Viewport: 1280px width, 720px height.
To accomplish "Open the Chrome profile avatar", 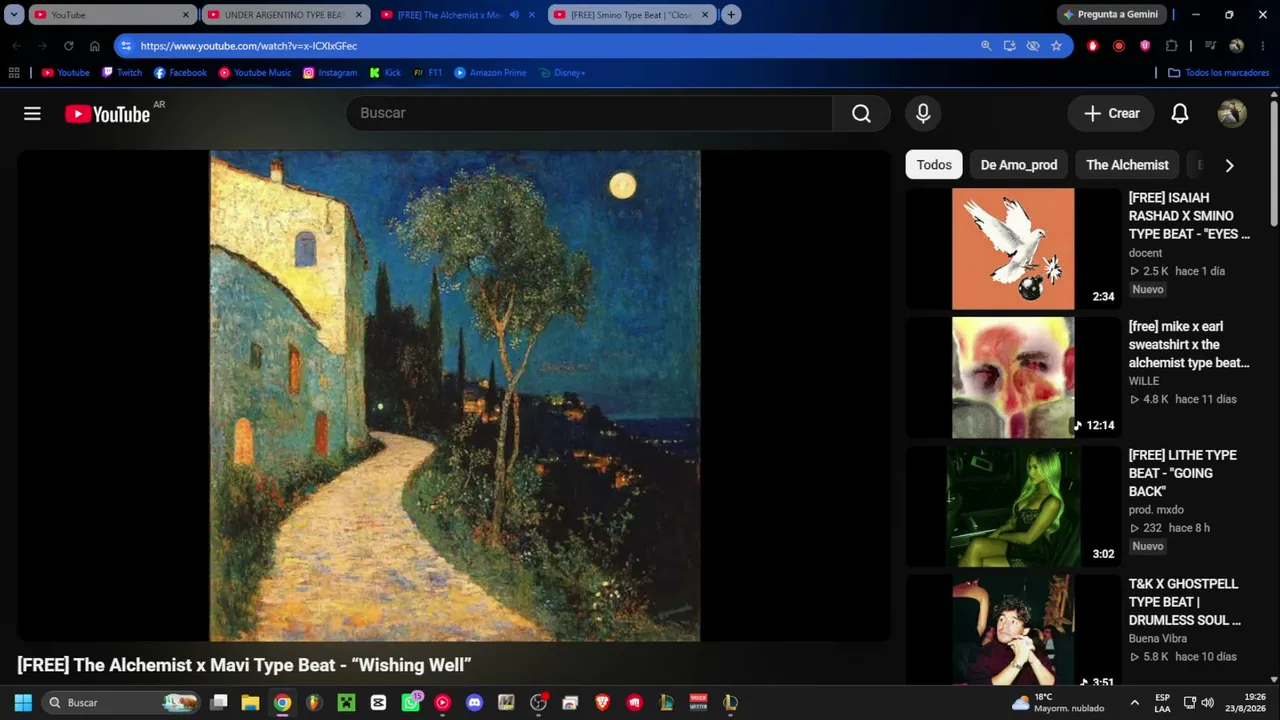I will click(x=1236, y=46).
